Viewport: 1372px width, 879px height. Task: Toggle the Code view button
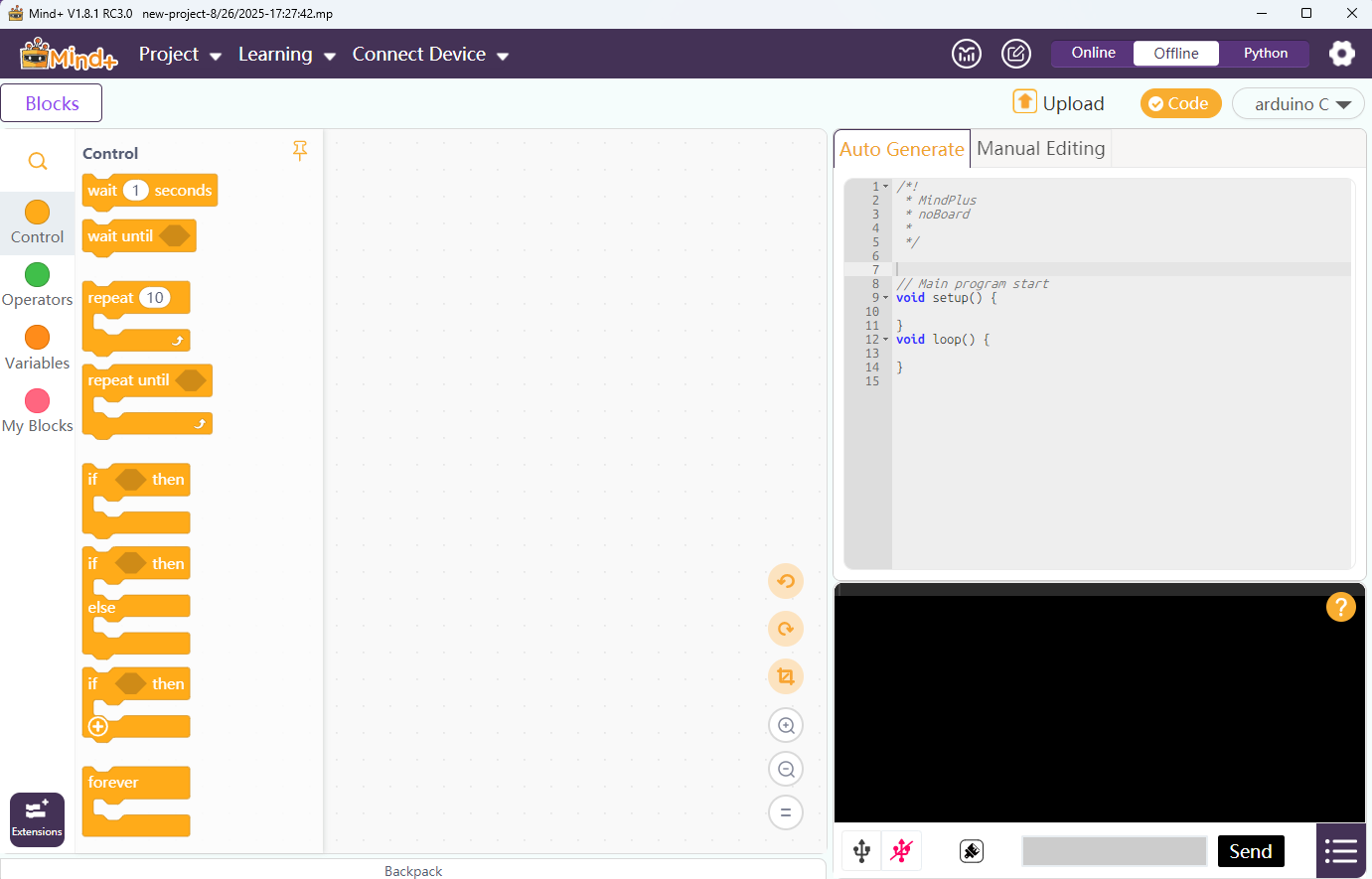[x=1180, y=103]
